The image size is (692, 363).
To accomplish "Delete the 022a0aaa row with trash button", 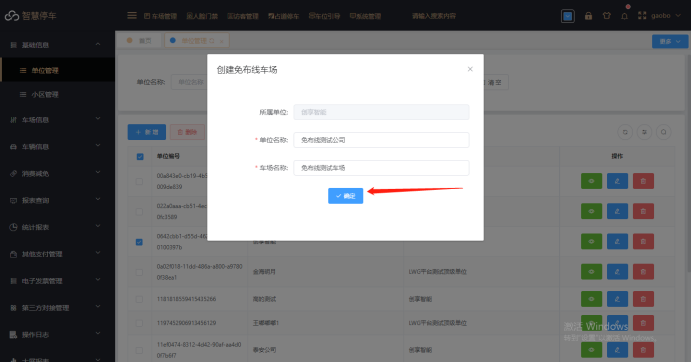I will (x=643, y=211).
